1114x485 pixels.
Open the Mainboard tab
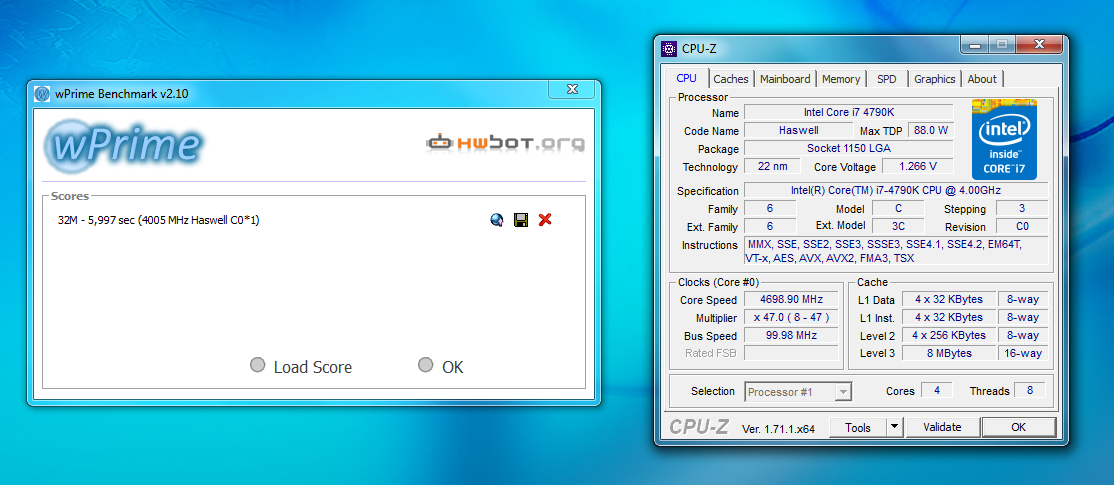click(x=785, y=79)
